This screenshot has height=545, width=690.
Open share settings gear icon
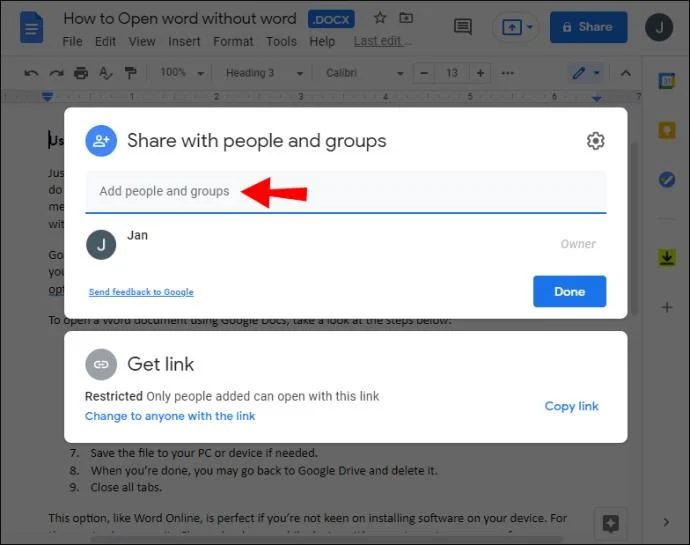click(595, 141)
